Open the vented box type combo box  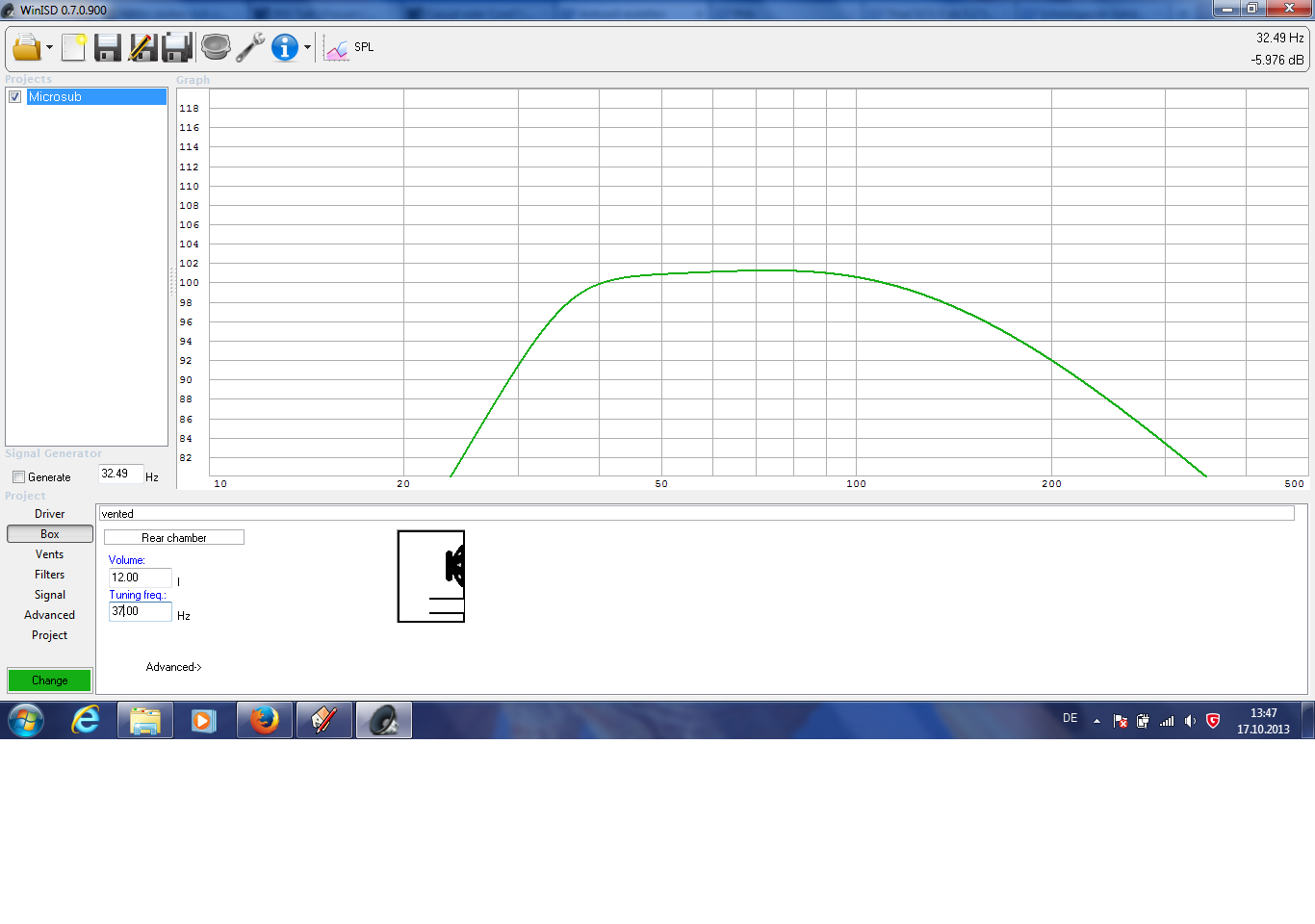click(697, 514)
